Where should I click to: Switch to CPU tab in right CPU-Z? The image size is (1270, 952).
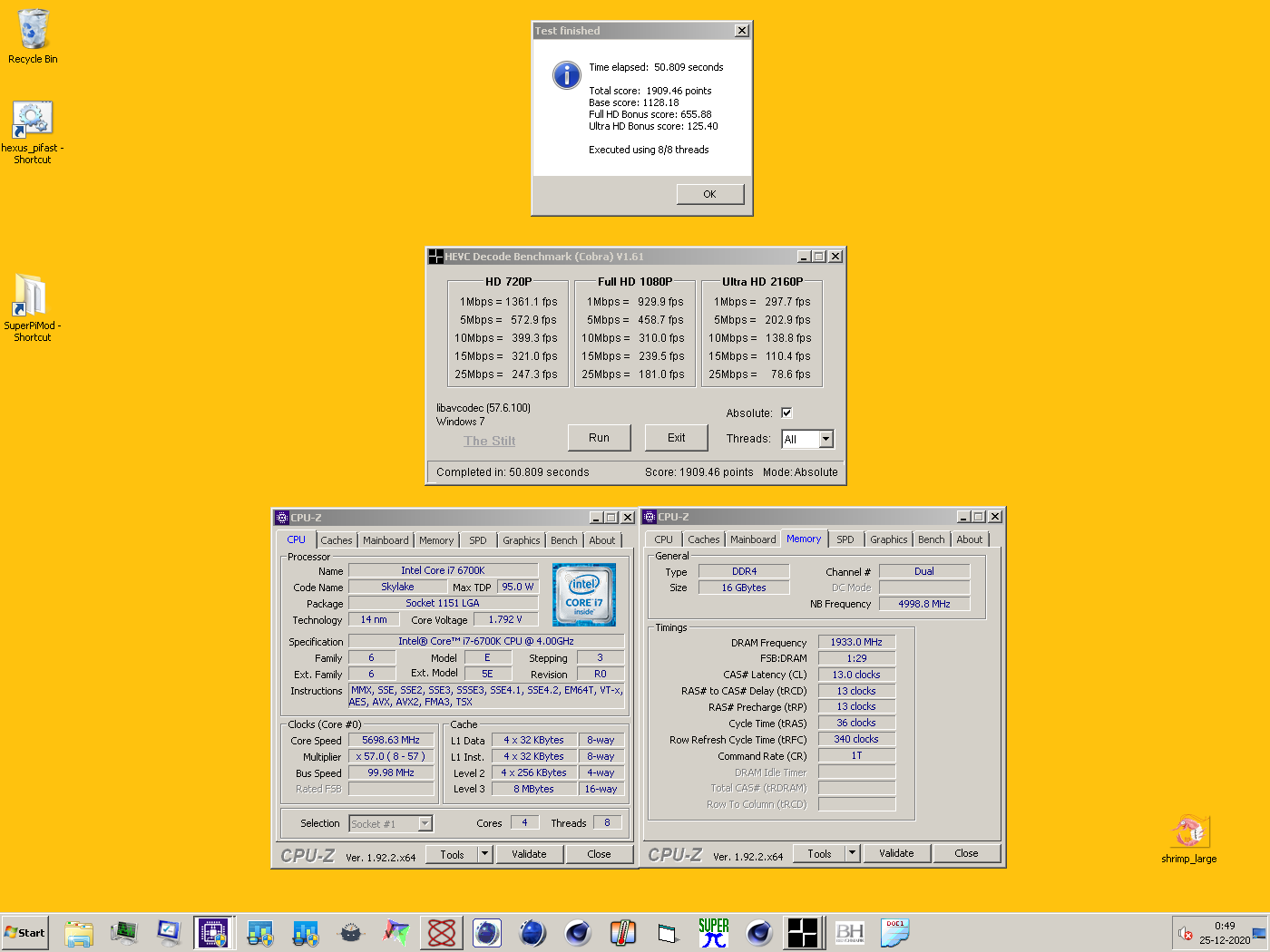[664, 539]
